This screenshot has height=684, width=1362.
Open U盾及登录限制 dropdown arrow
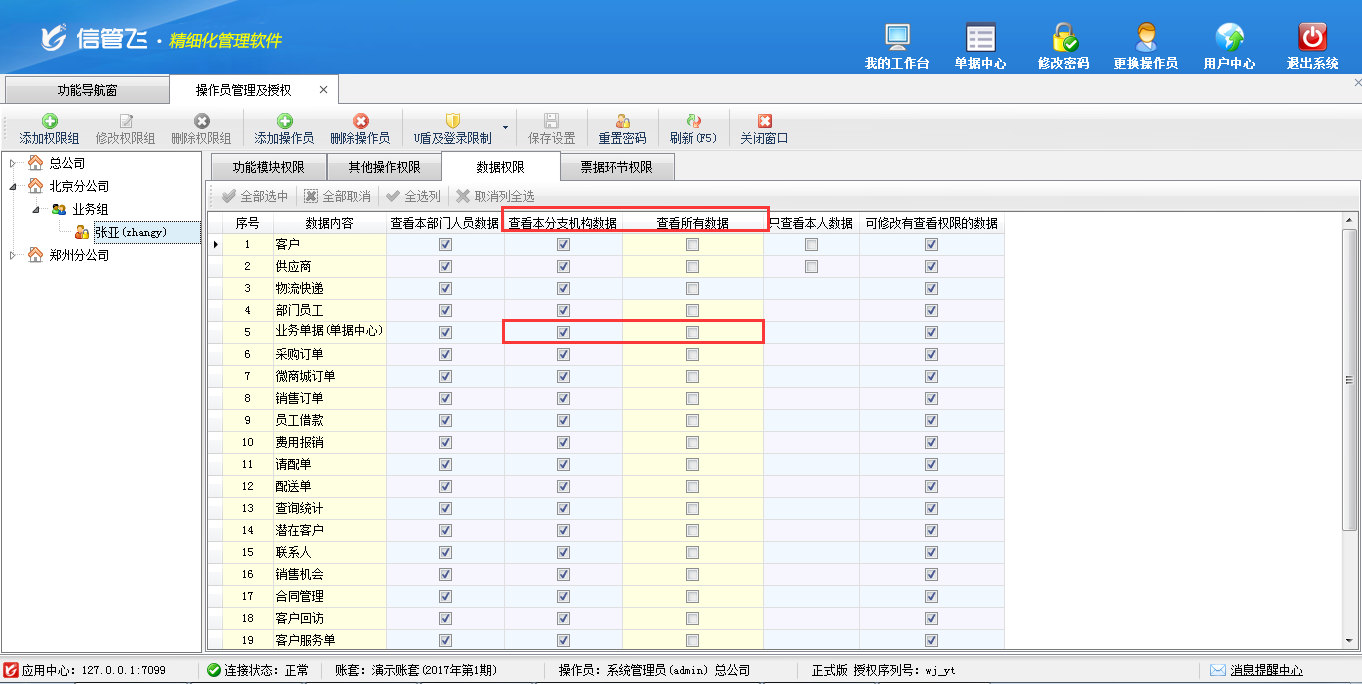[505, 129]
